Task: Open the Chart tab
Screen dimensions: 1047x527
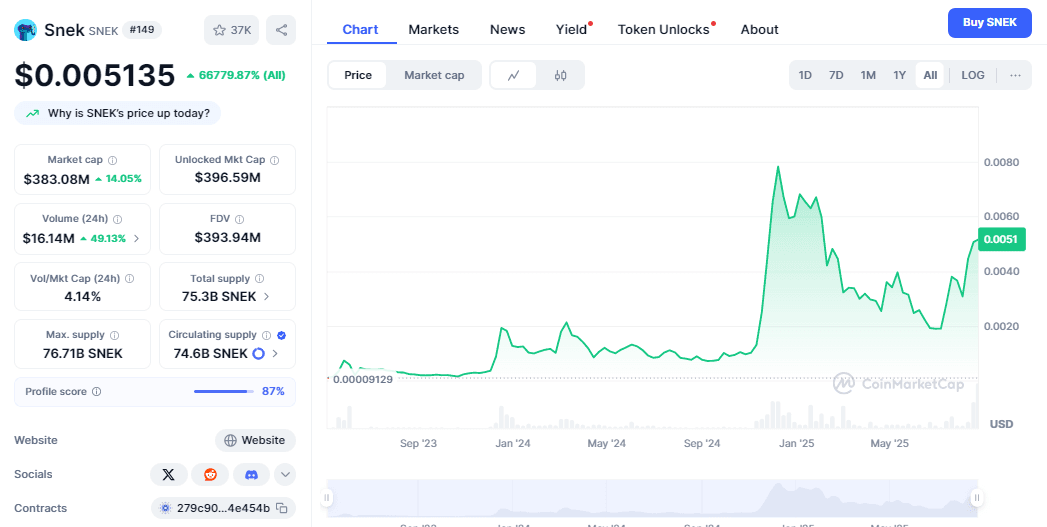Action: pyautogui.click(x=361, y=29)
